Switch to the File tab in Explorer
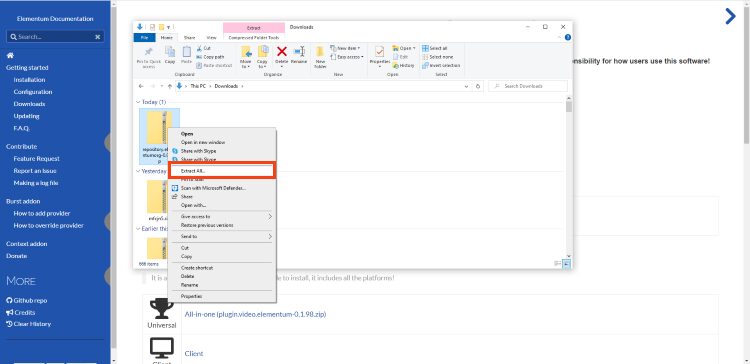Screen dimensions: 750x364 145,38
